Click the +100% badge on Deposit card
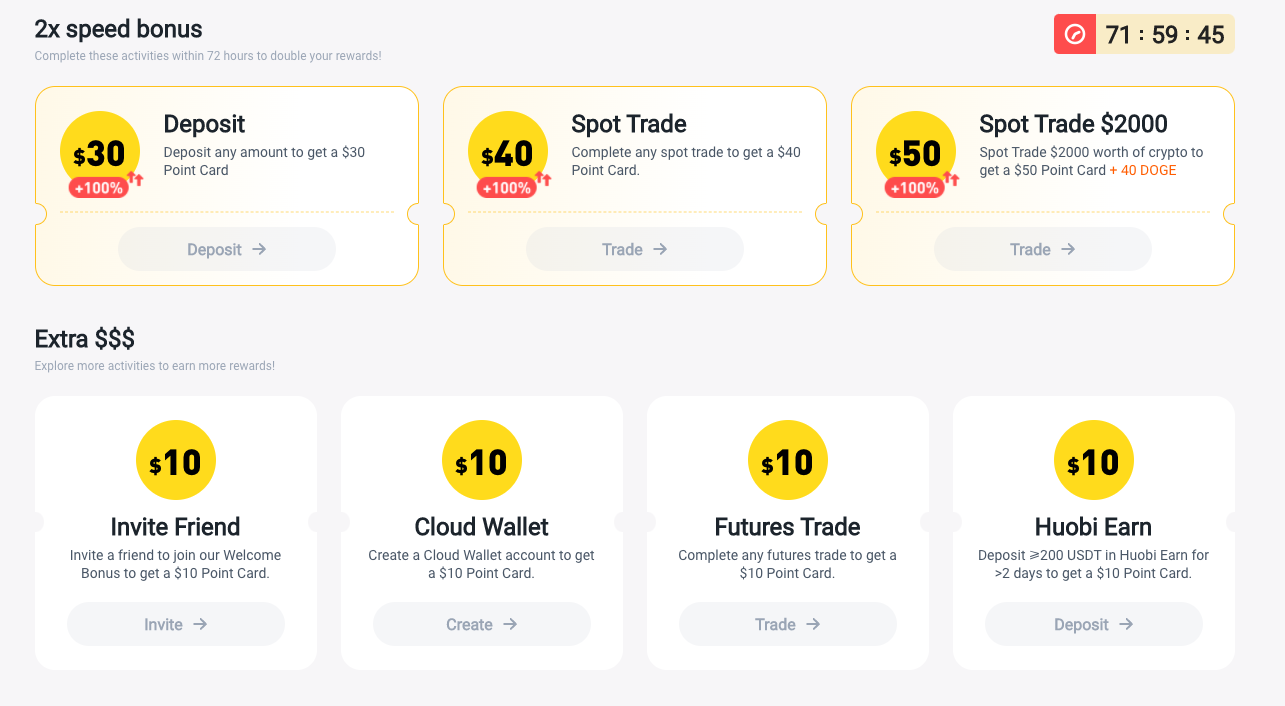Image resolution: width=1285 pixels, height=706 pixels. click(x=99, y=188)
